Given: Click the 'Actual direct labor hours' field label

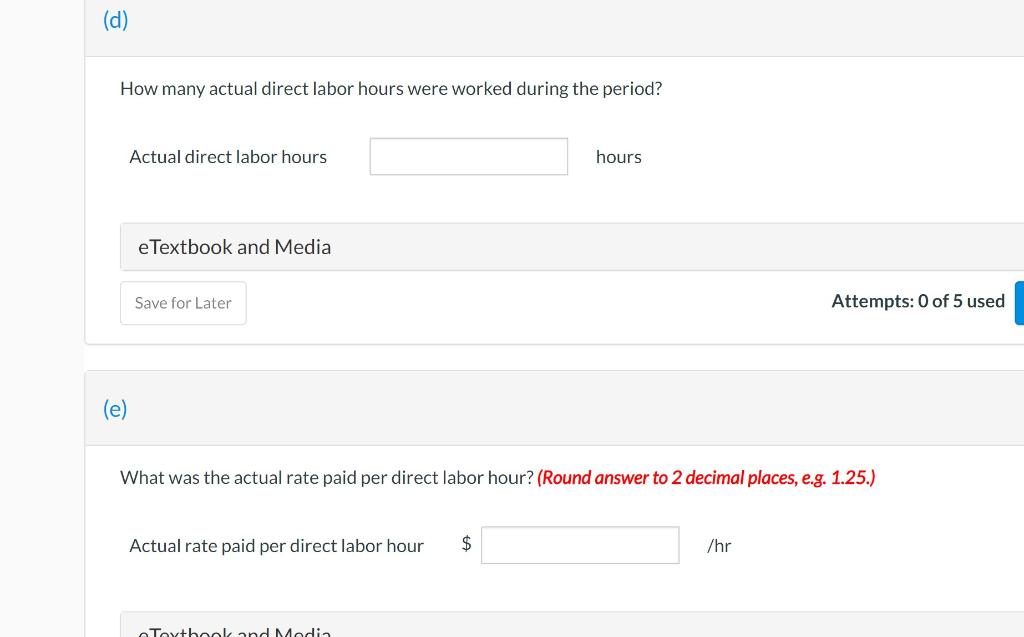Looking at the screenshot, I should pyautogui.click(x=228, y=157).
